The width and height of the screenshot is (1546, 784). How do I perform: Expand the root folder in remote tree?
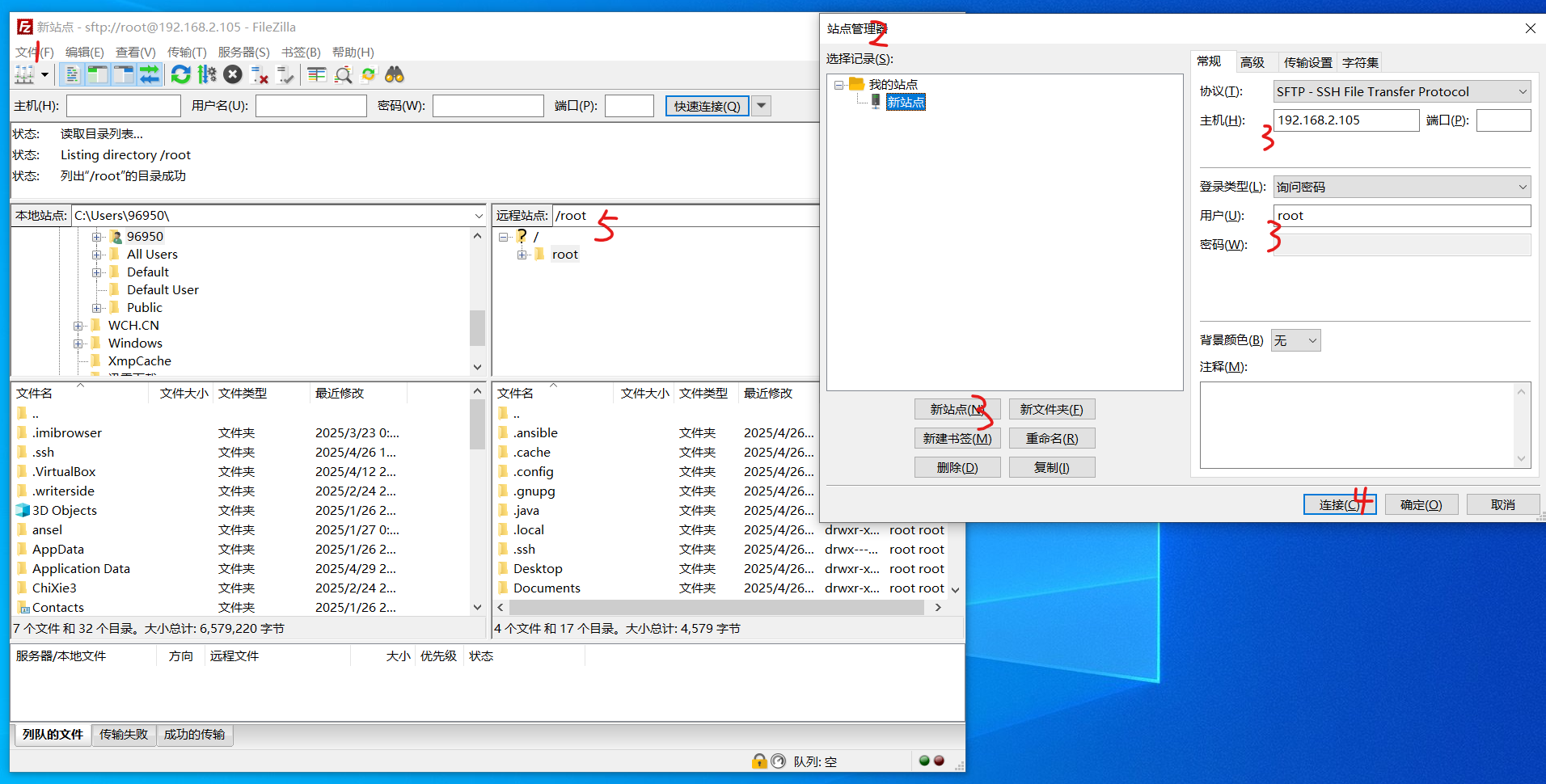pyautogui.click(x=522, y=254)
